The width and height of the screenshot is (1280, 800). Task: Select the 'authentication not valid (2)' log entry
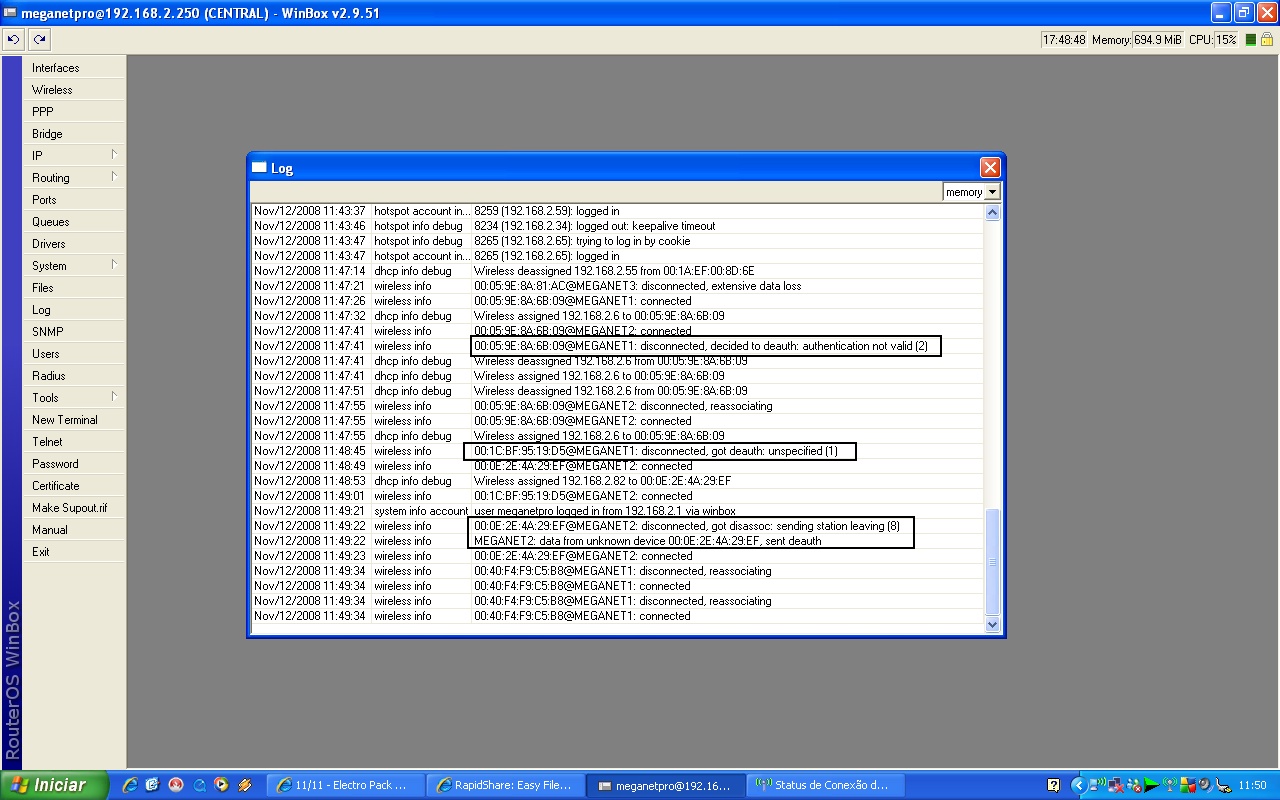(x=617, y=346)
